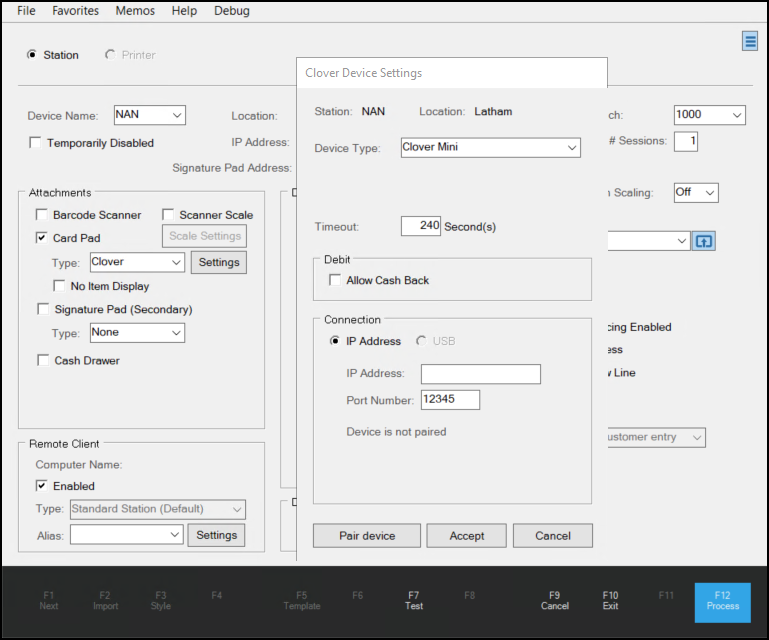This screenshot has width=769, height=640.
Task: Click the F5 Template function key
Action: 302,601
